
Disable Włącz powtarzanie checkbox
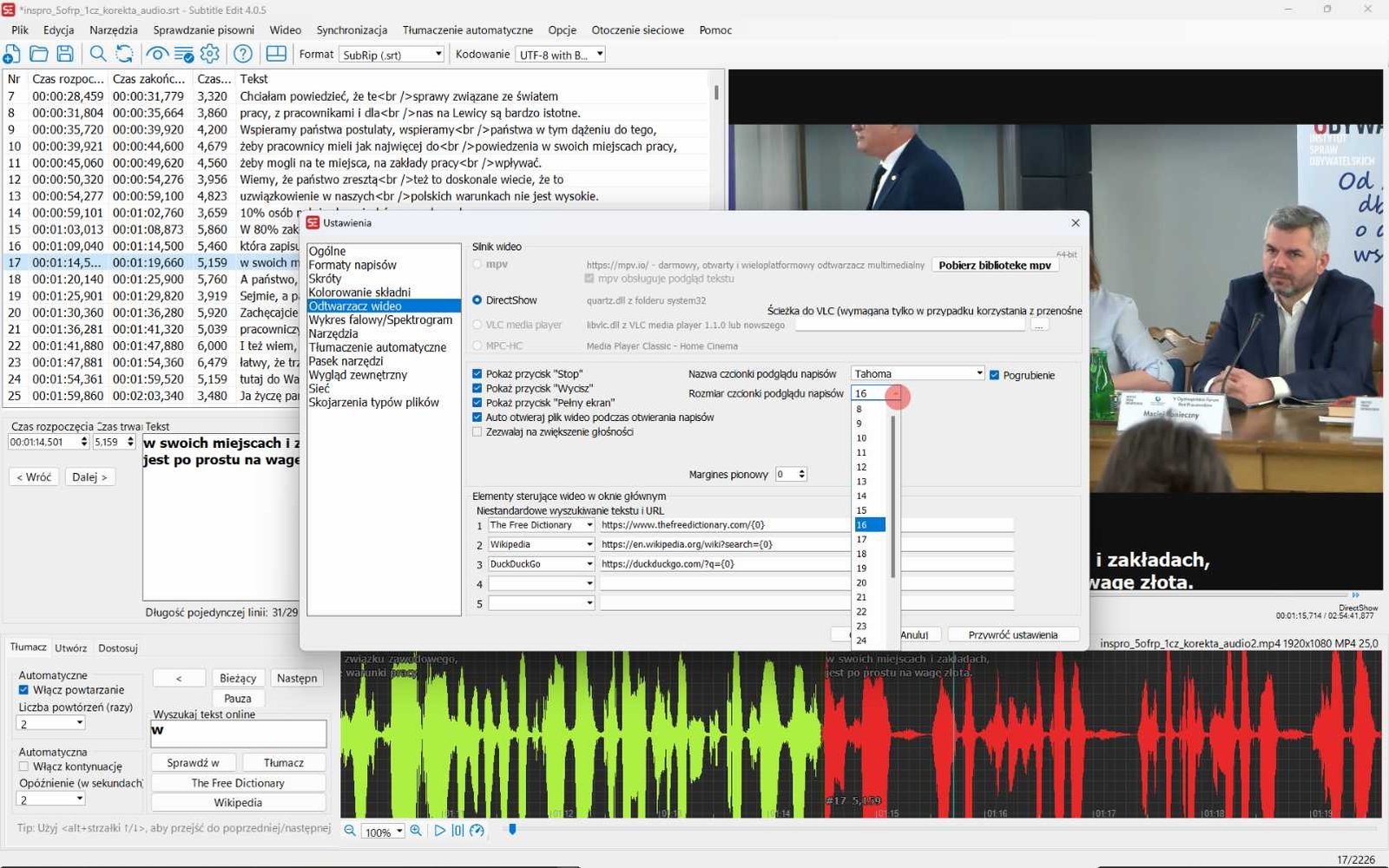(23, 690)
